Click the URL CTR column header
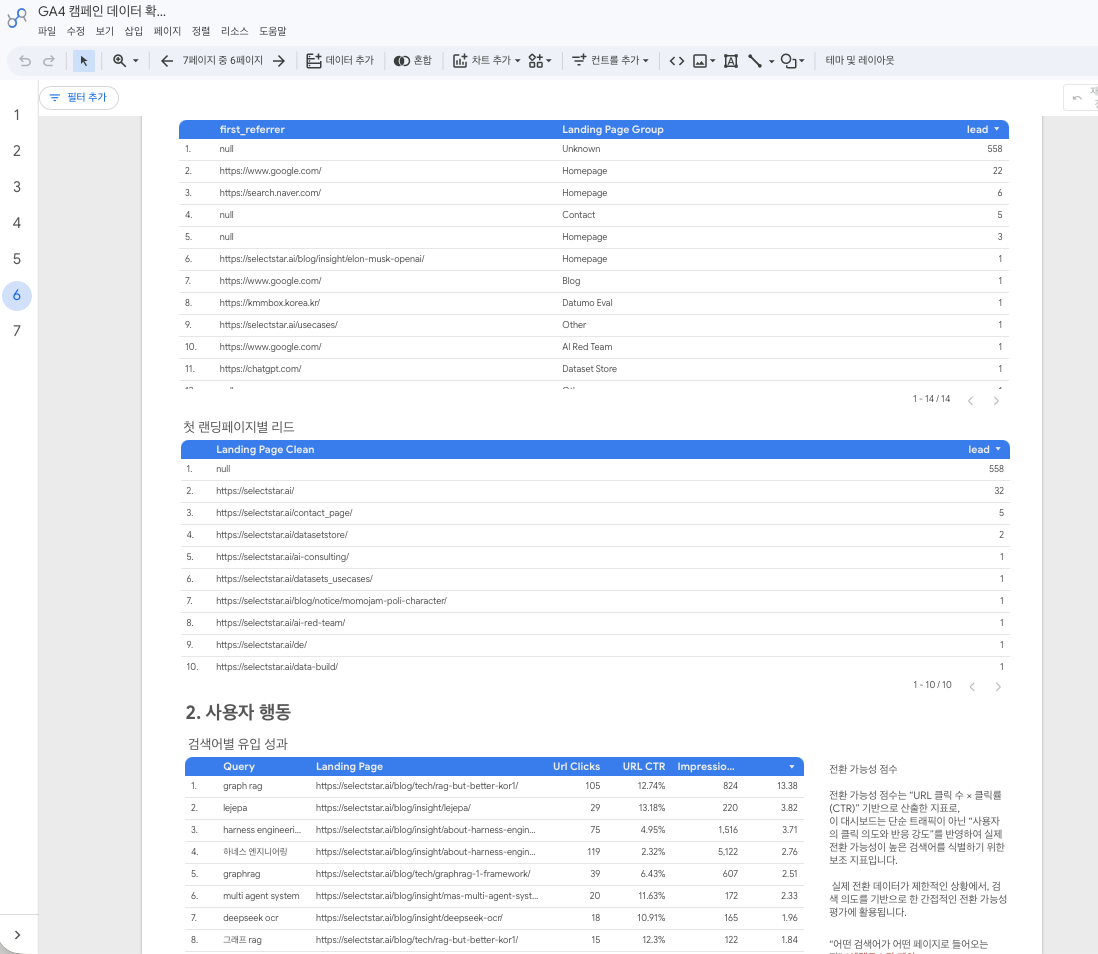This screenshot has height=954, width=1098. click(644, 766)
